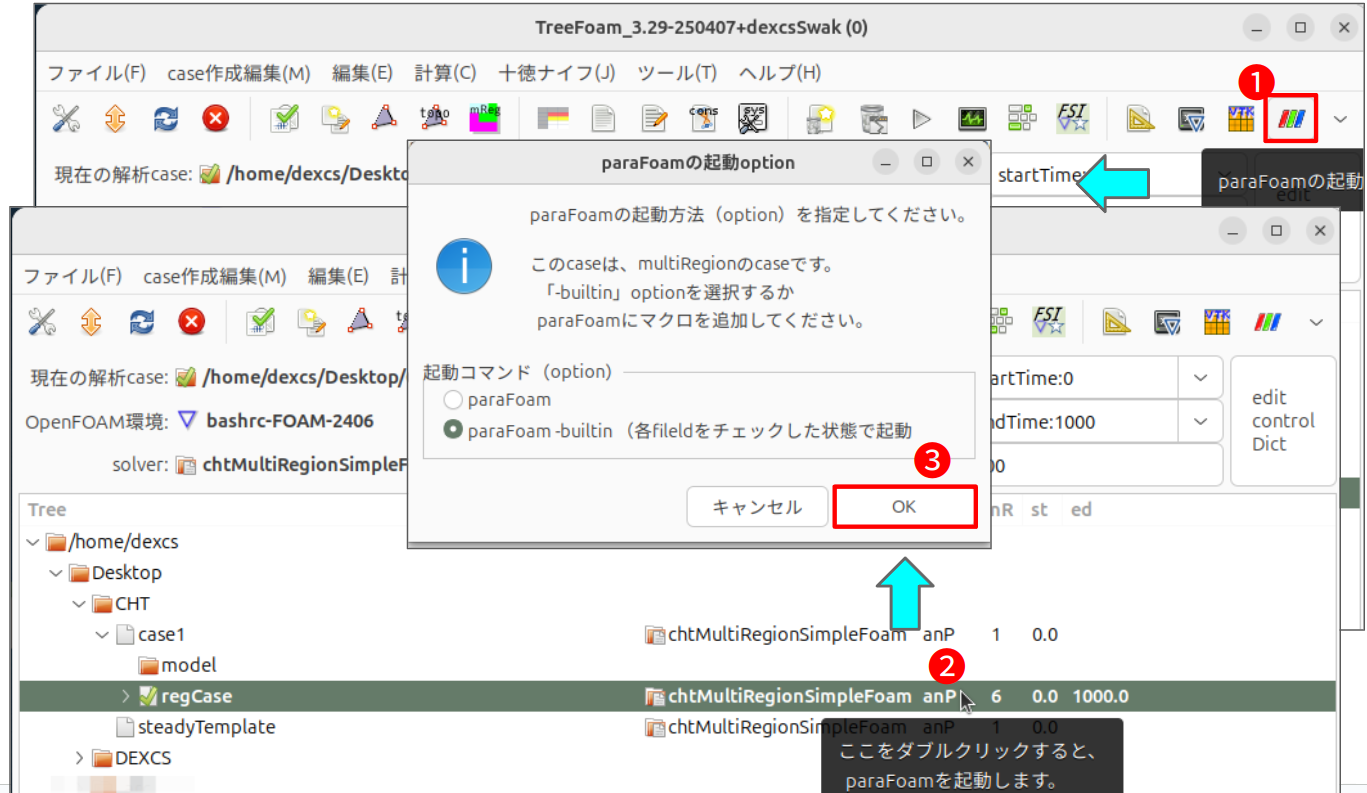Click yellow triangle ruler icon in rear TreeFoam window
1367x793 pixels.
click(1140, 120)
